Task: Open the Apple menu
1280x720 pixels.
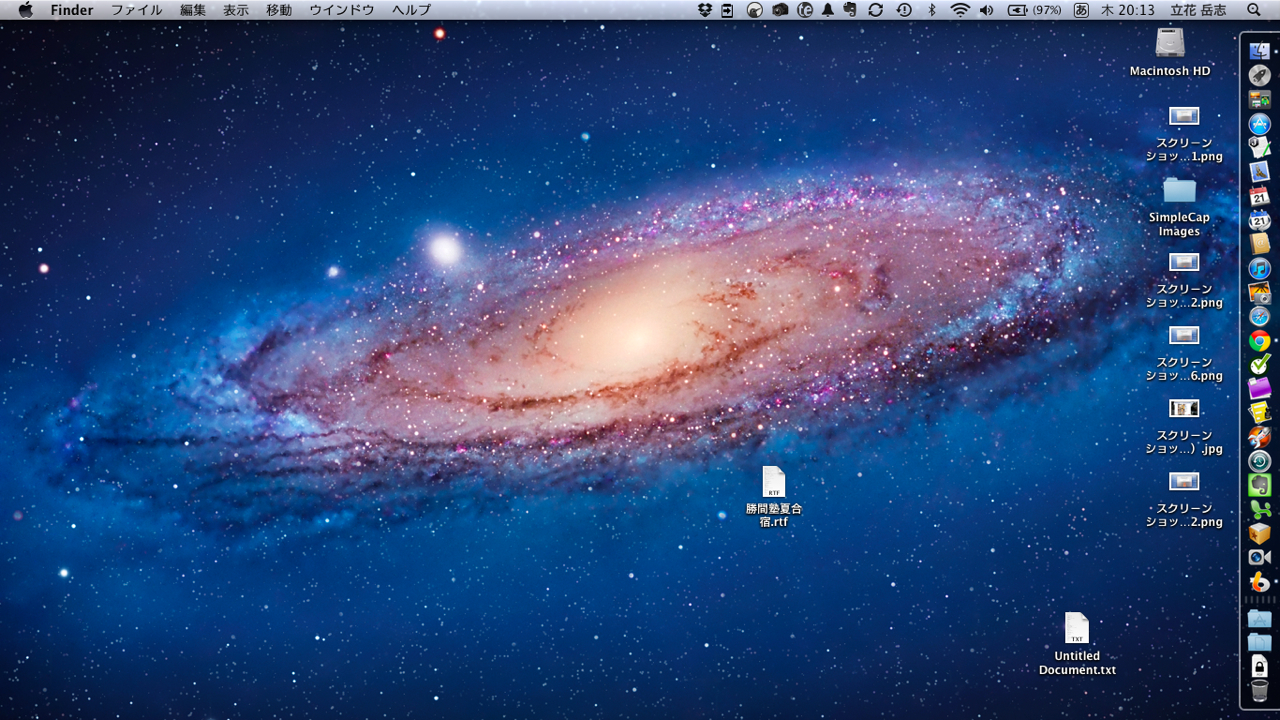Action: [26, 10]
